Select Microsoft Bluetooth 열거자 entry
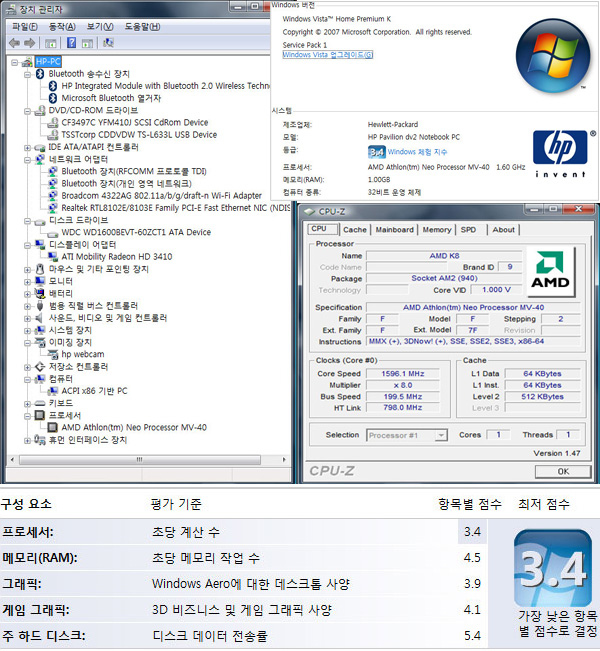The image size is (600, 651). [111, 98]
